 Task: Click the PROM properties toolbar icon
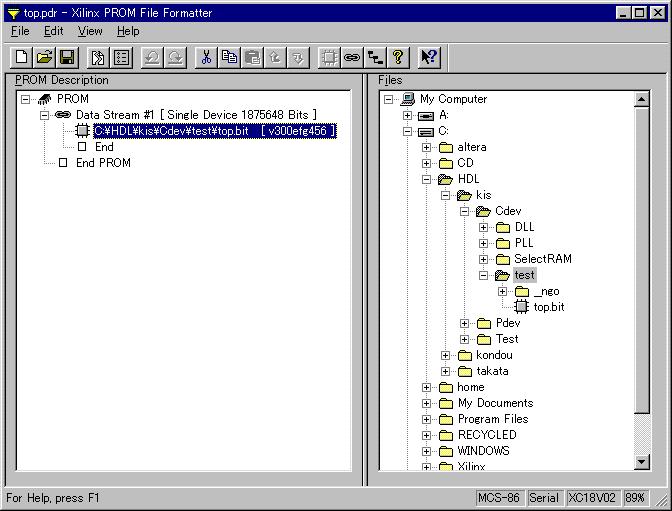(98, 57)
